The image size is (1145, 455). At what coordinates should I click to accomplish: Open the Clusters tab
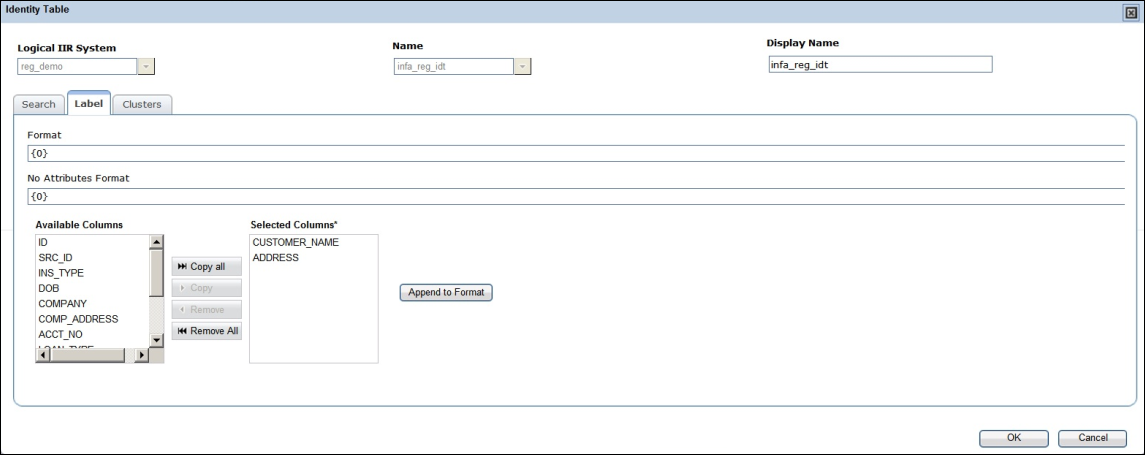(x=142, y=104)
